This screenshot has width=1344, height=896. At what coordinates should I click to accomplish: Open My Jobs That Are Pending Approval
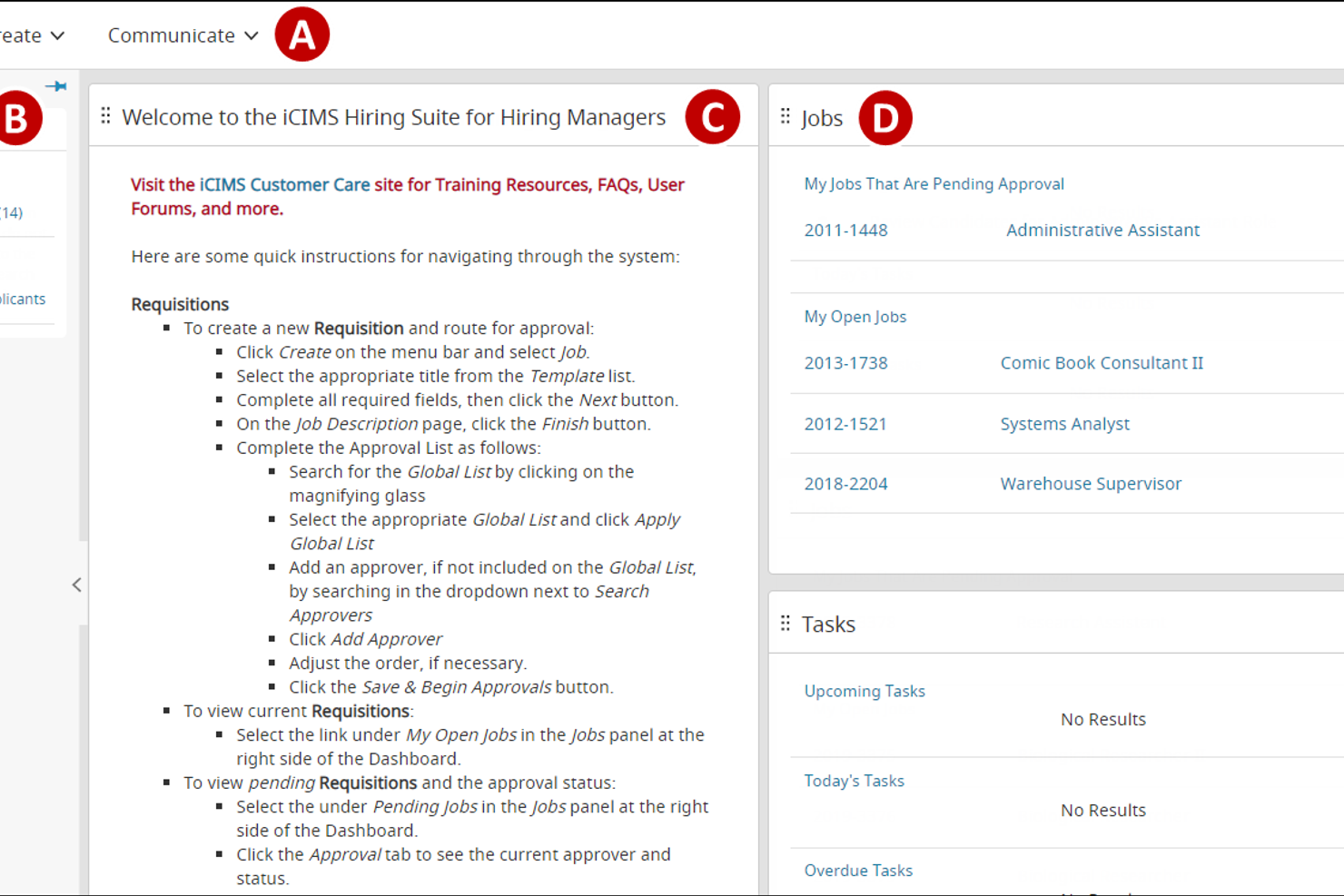pos(934,183)
